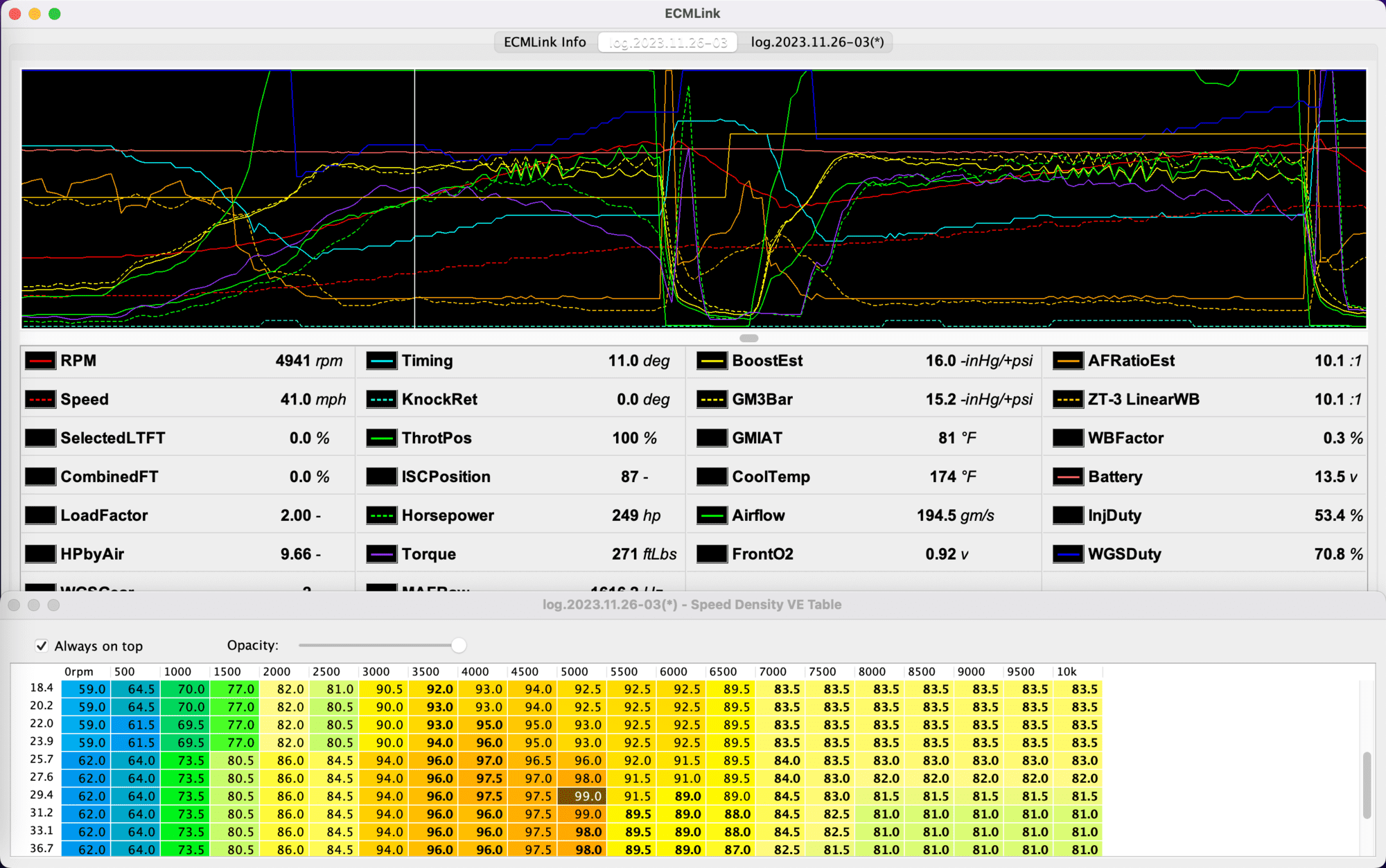
Task: Select the 36.7 row header in VE table
Action: (x=42, y=848)
